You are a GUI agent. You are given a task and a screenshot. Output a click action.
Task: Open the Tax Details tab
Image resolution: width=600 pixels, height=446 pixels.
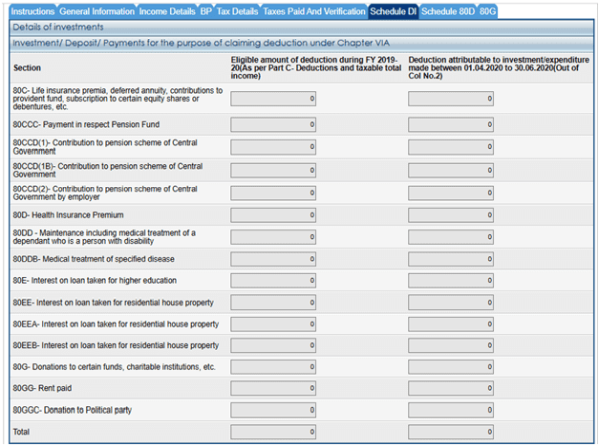point(238,11)
